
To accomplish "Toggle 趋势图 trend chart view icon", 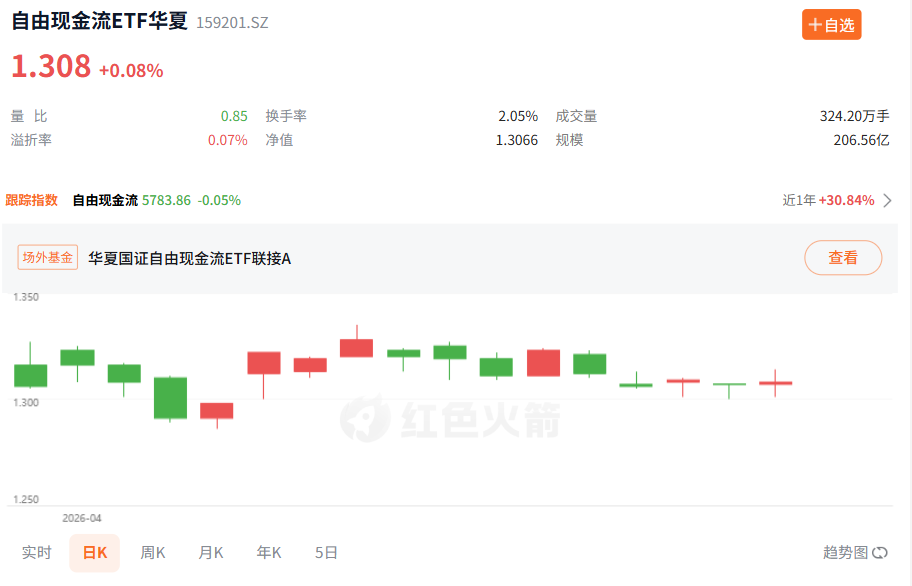I will [880, 552].
